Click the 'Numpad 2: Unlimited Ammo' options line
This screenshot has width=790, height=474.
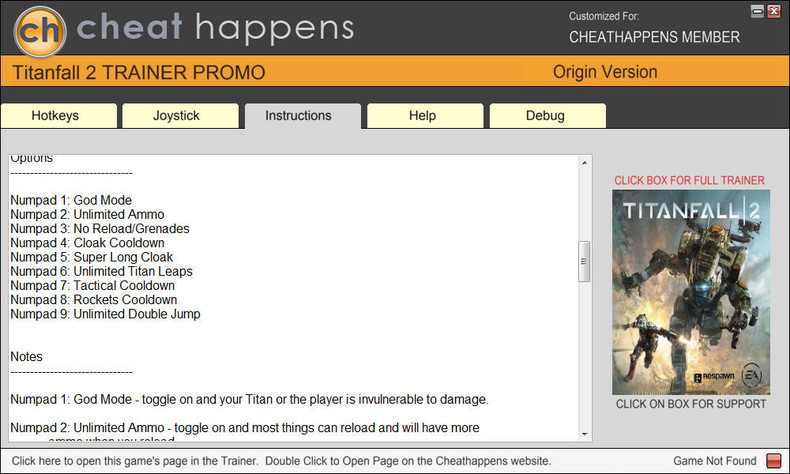click(x=87, y=214)
